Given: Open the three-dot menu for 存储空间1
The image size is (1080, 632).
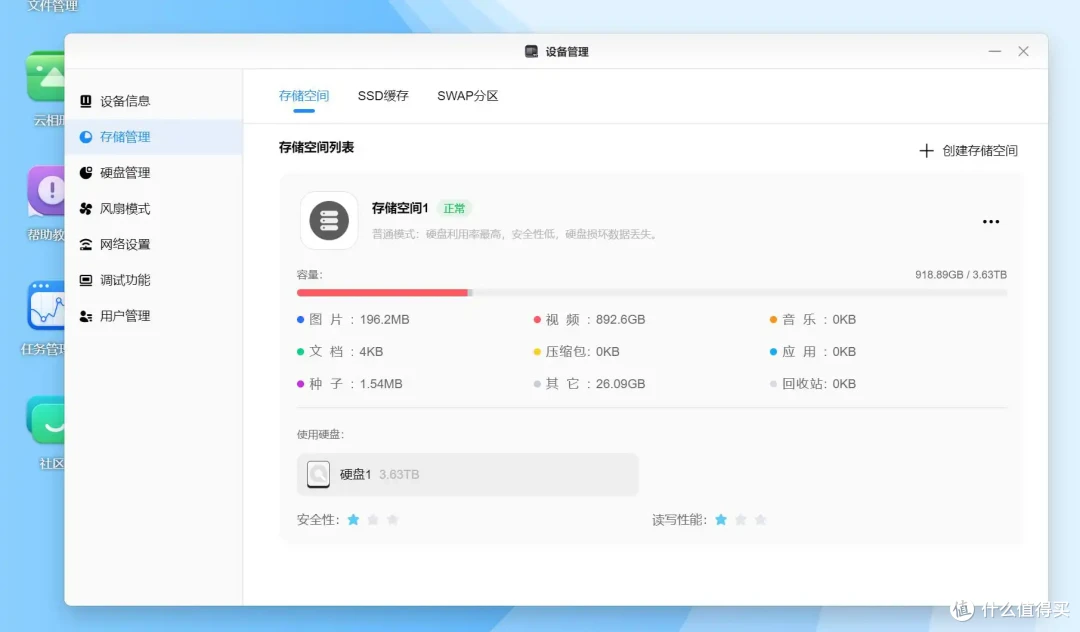Looking at the screenshot, I should coord(990,222).
